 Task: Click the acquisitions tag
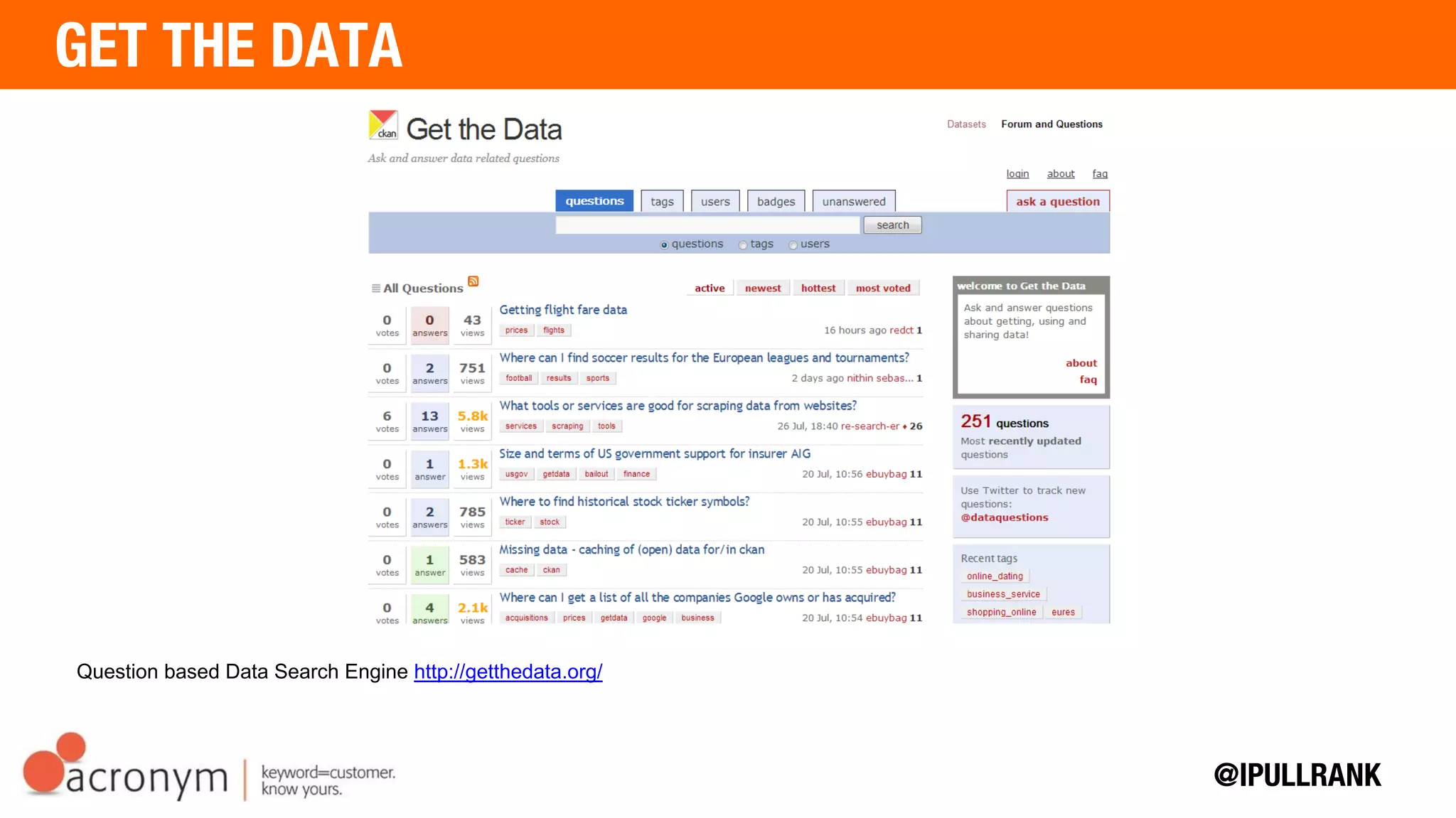click(527, 618)
